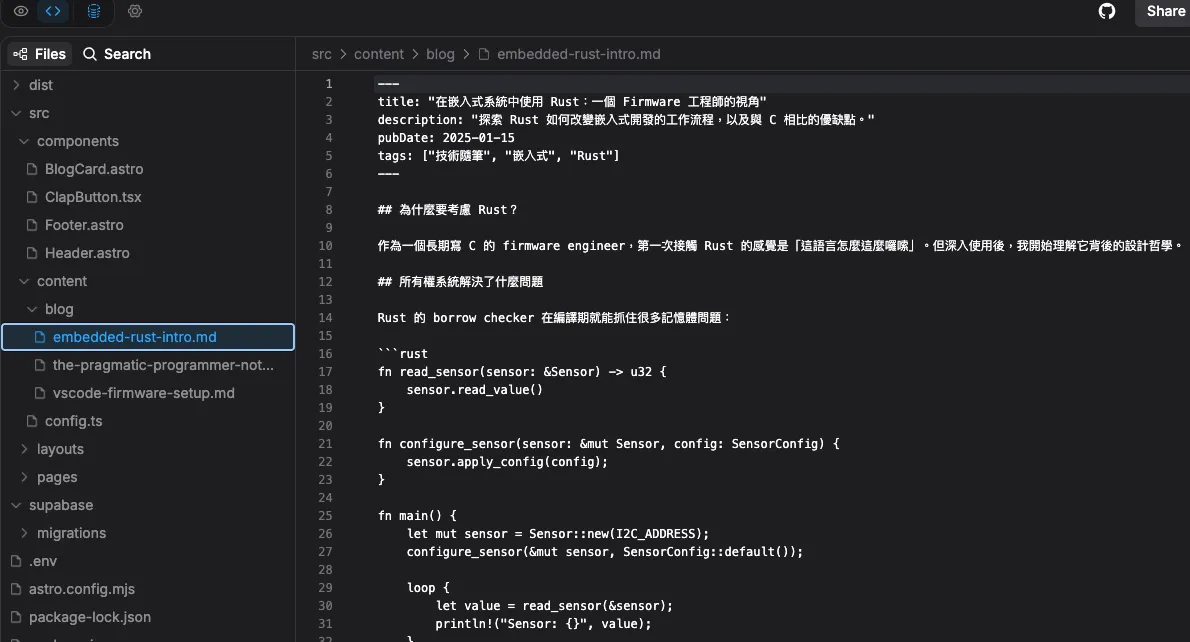
Task: Switch to the preview eye view
Action: pos(21,11)
